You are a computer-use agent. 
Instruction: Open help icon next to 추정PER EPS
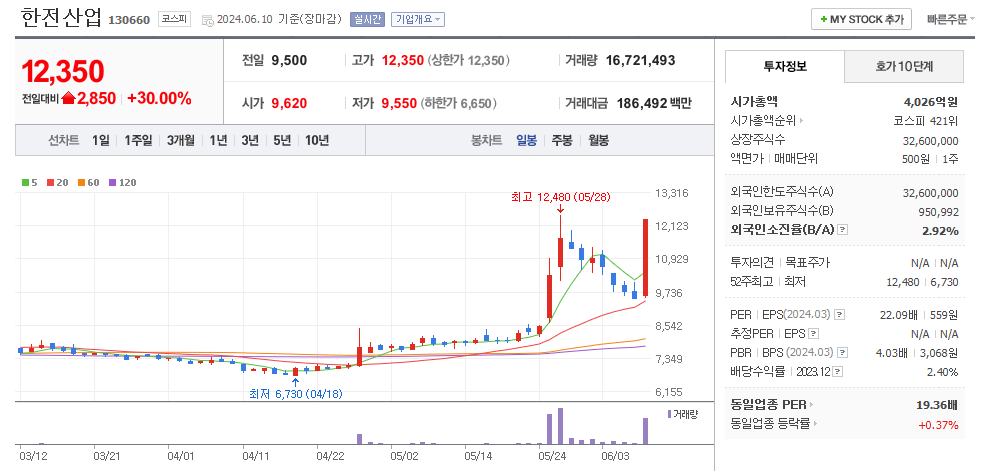tap(814, 333)
